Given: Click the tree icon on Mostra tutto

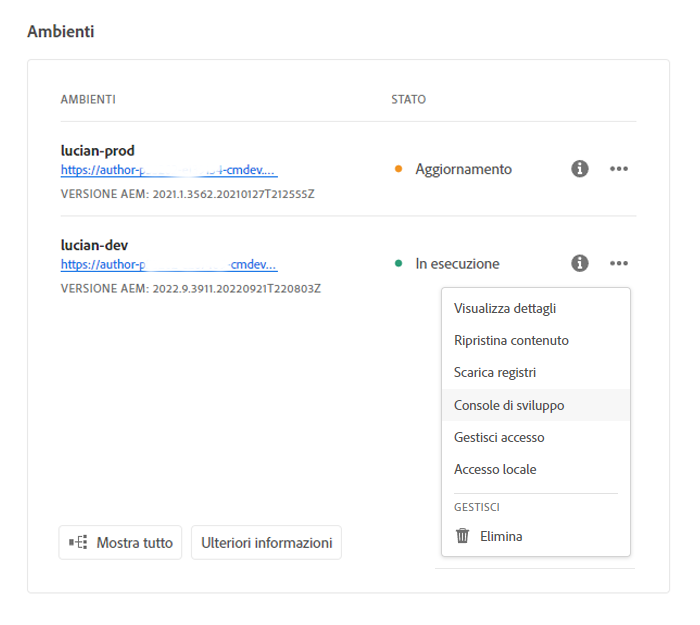Looking at the screenshot, I should (x=78, y=543).
